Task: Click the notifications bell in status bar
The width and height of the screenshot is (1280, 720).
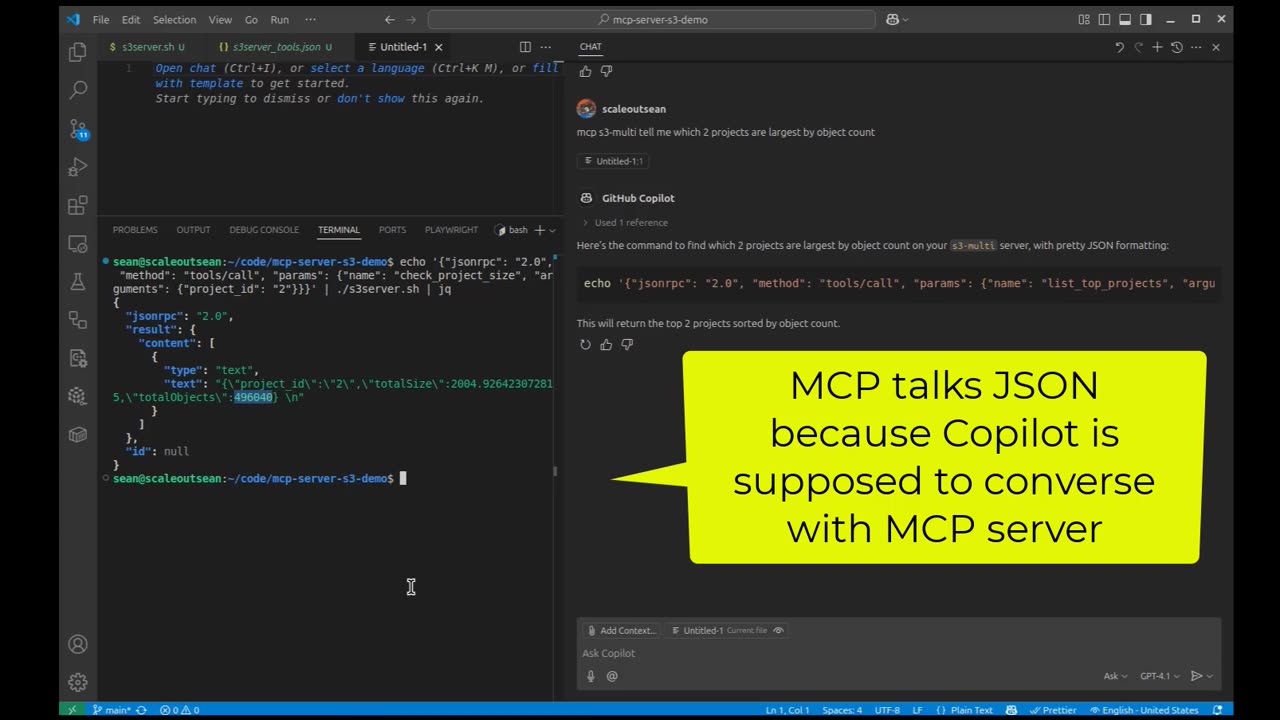Action: click(1217, 710)
